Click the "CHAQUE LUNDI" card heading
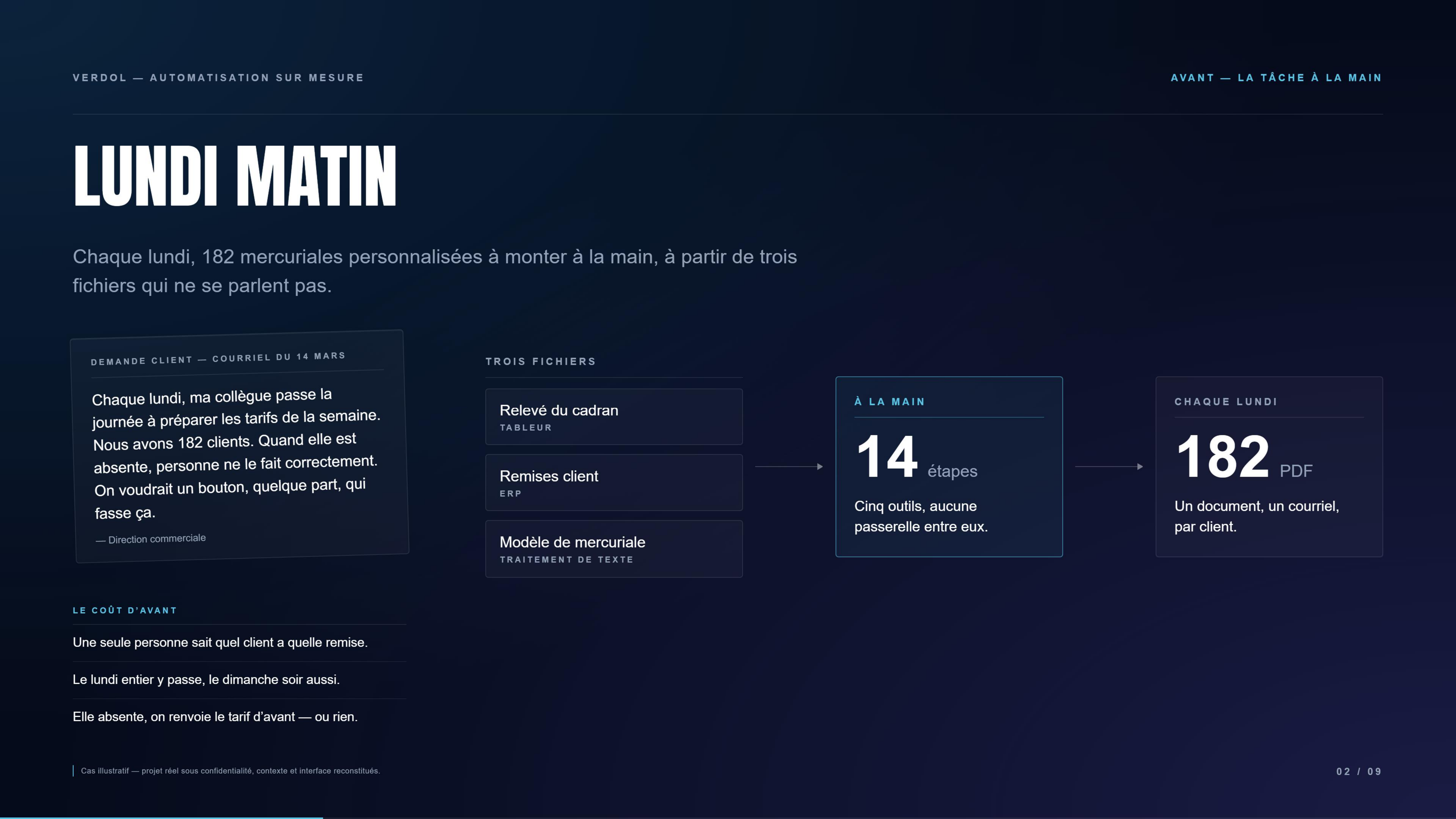Screen dimensions: 1456x819 (x=1226, y=402)
